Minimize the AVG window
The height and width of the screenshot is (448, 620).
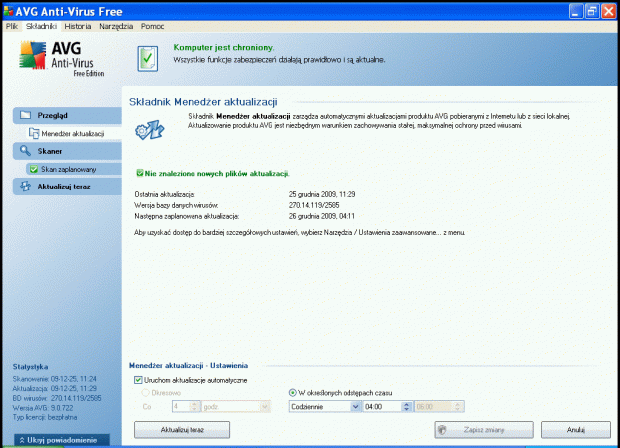point(576,11)
